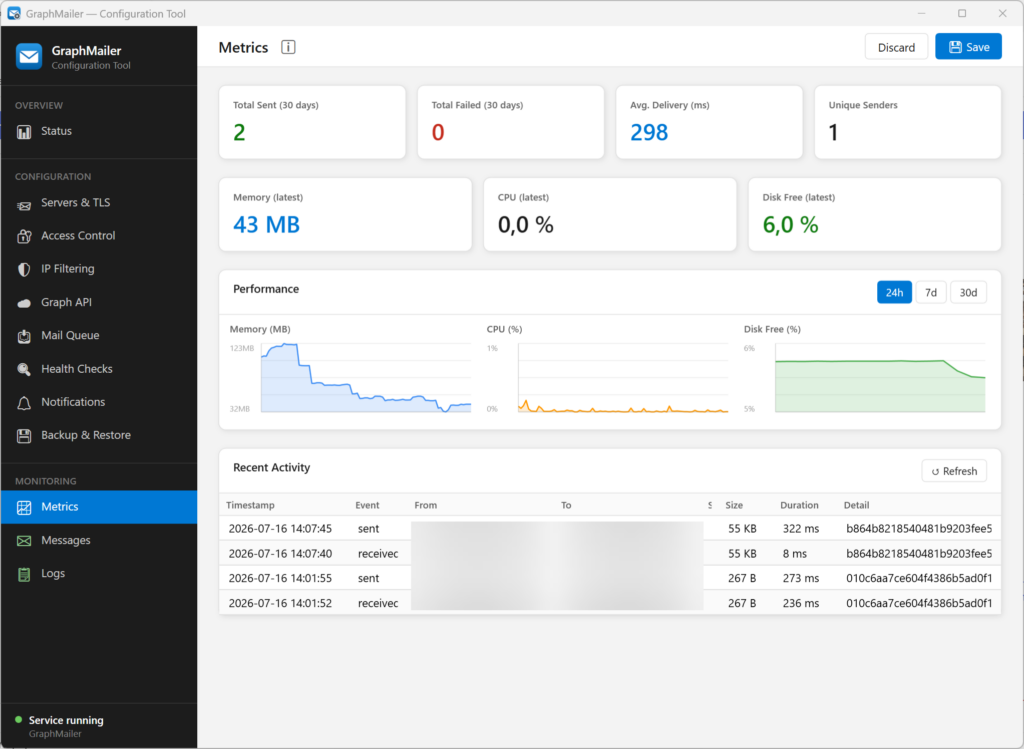
Task: Minimize the GraphMailer window
Action: [x=921, y=13]
